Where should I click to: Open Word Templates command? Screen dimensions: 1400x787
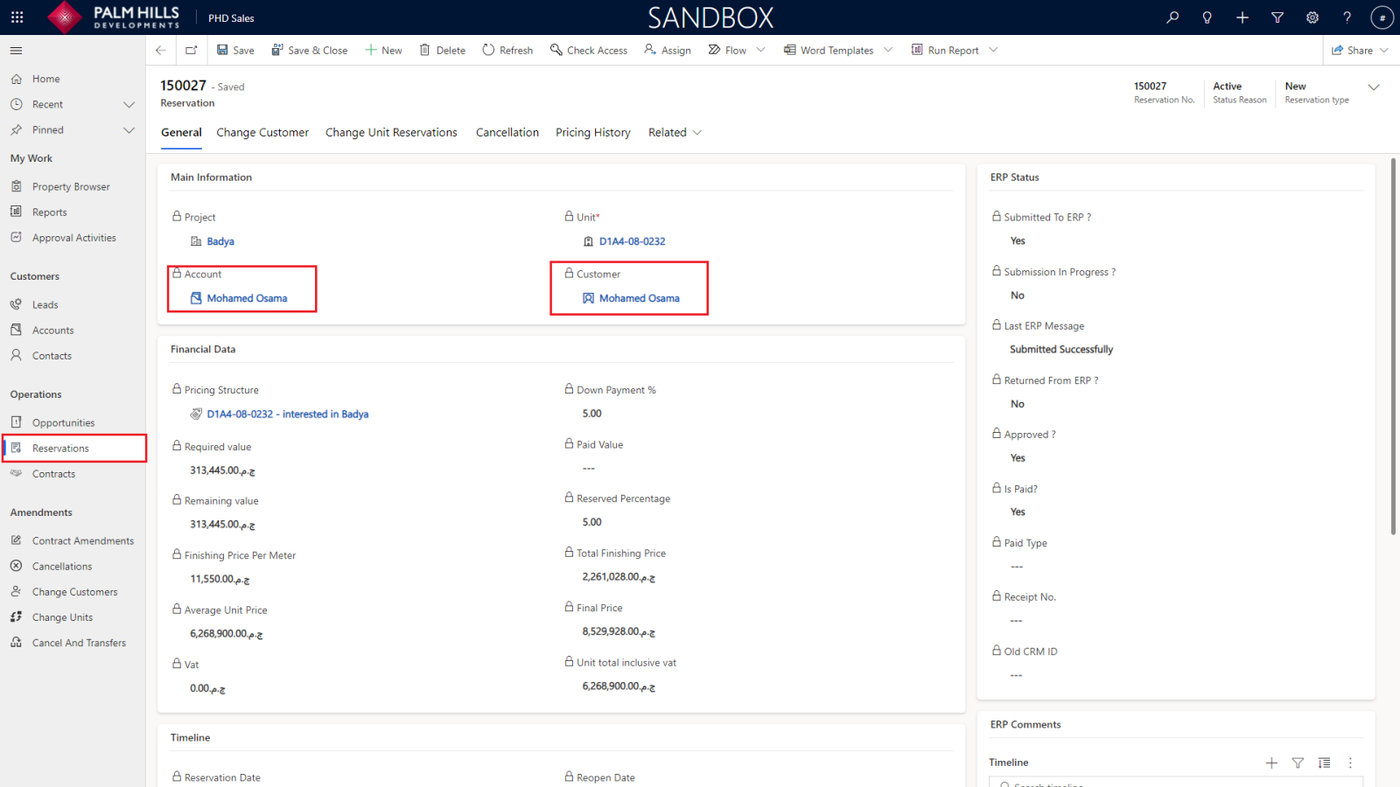pos(828,50)
